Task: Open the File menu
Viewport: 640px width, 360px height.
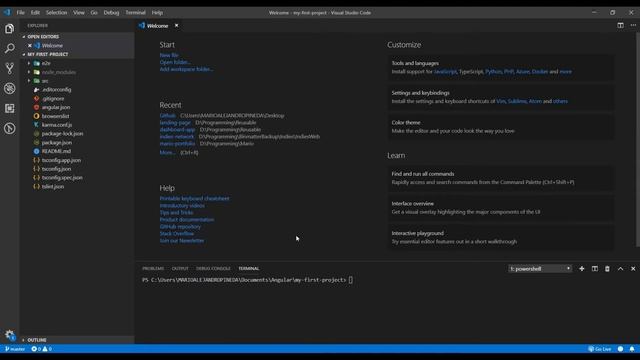Action: 20,13
